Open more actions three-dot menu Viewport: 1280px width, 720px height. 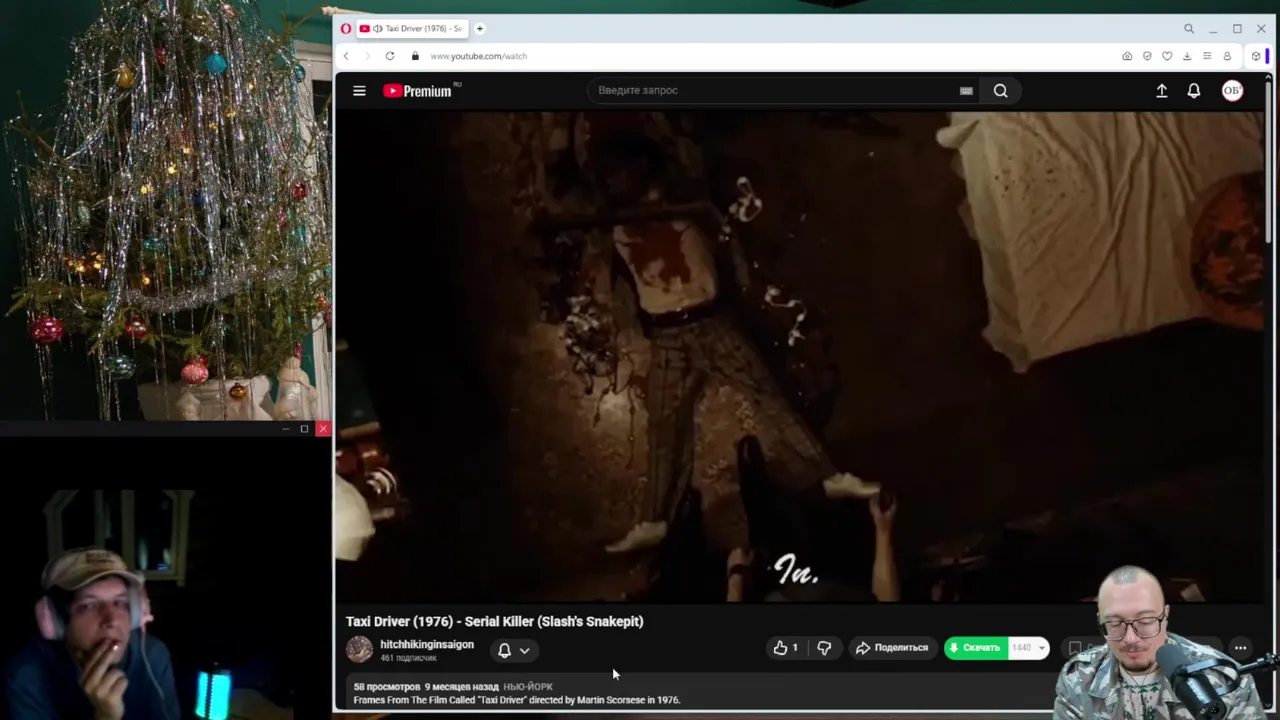(x=1240, y=648)
